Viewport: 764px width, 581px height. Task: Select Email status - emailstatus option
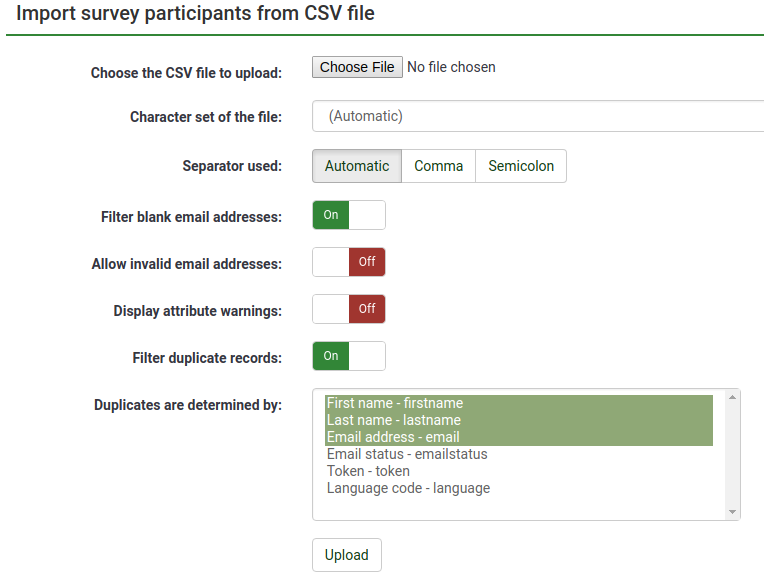pyautogui.click(x=407, y=454)
